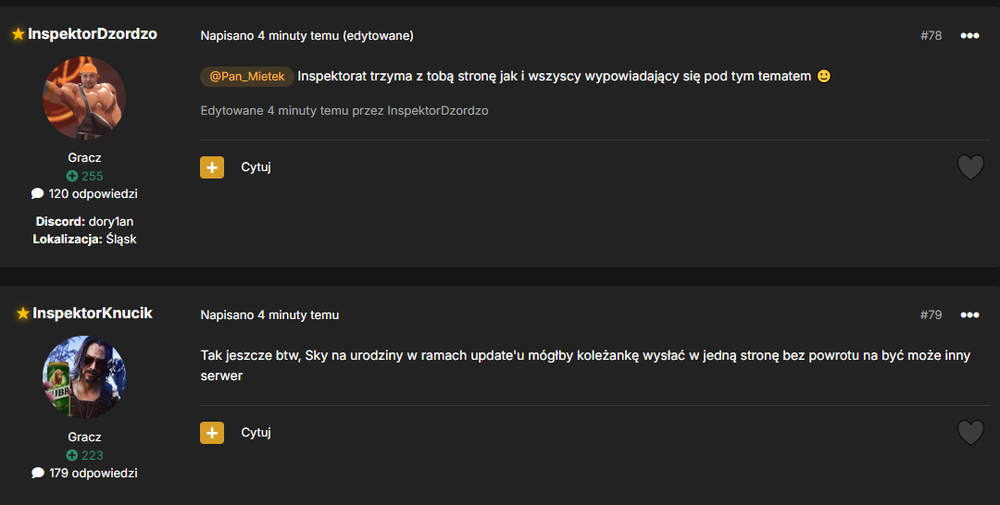
Task: Open the @Pan_Mietek mention
Action: click(247, 77)
